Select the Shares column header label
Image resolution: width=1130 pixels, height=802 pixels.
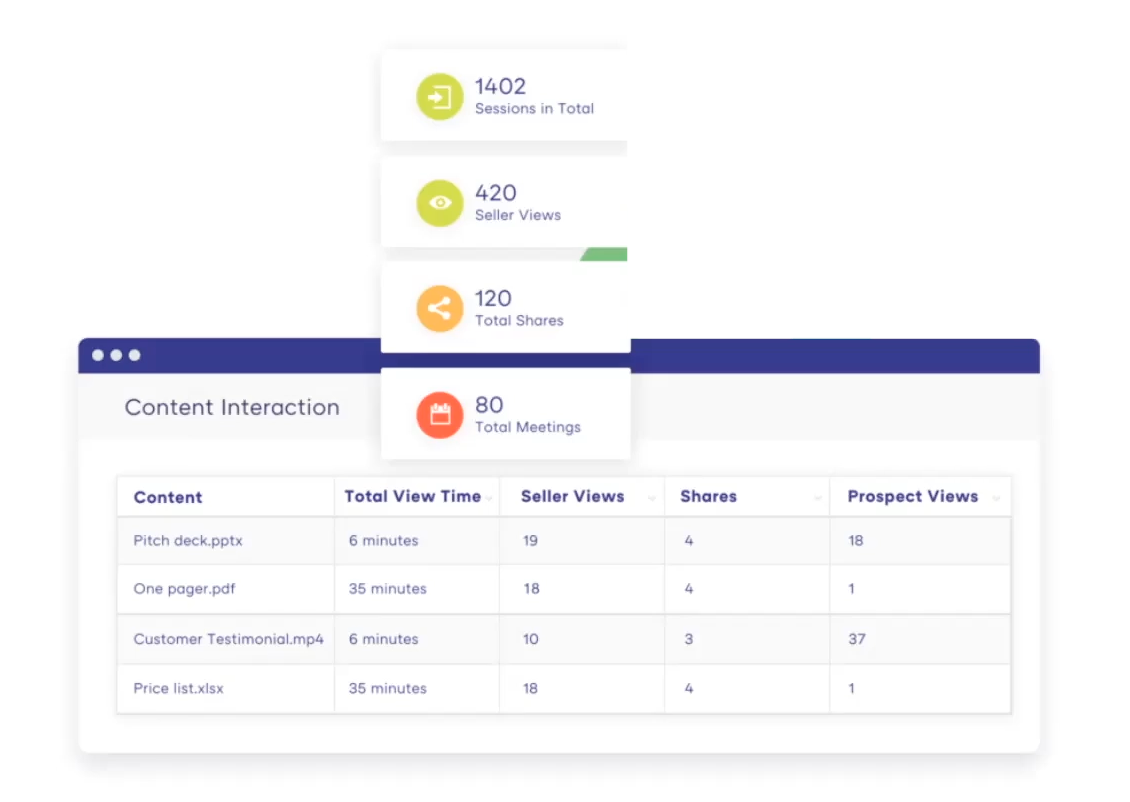tap(708, 496)
